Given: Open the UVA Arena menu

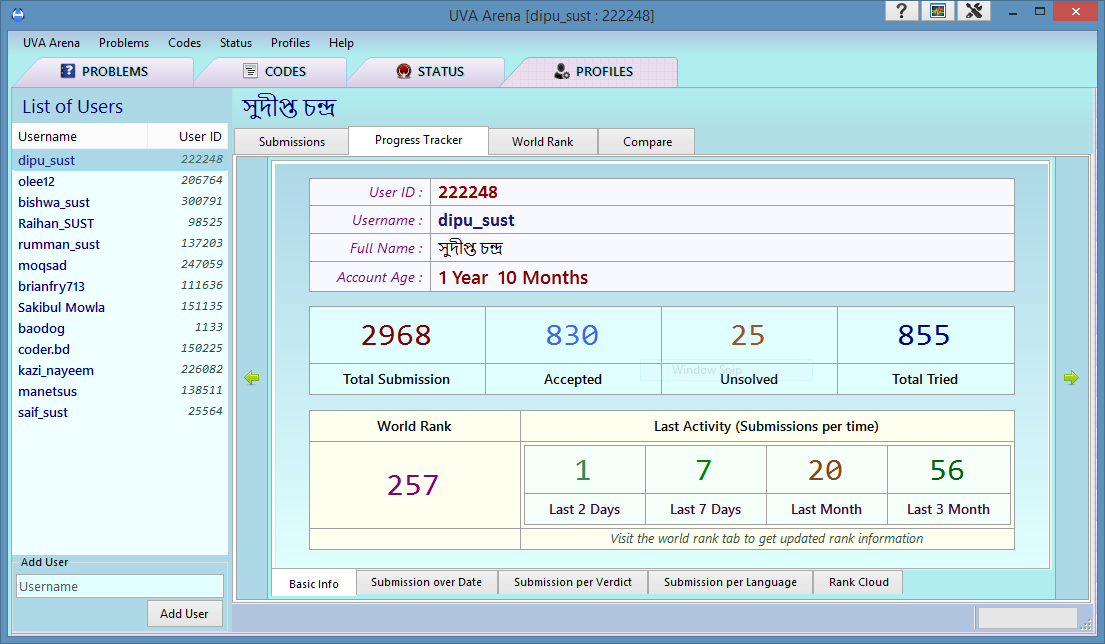Looking at the screenshot, I should click(x=51, y=43).
